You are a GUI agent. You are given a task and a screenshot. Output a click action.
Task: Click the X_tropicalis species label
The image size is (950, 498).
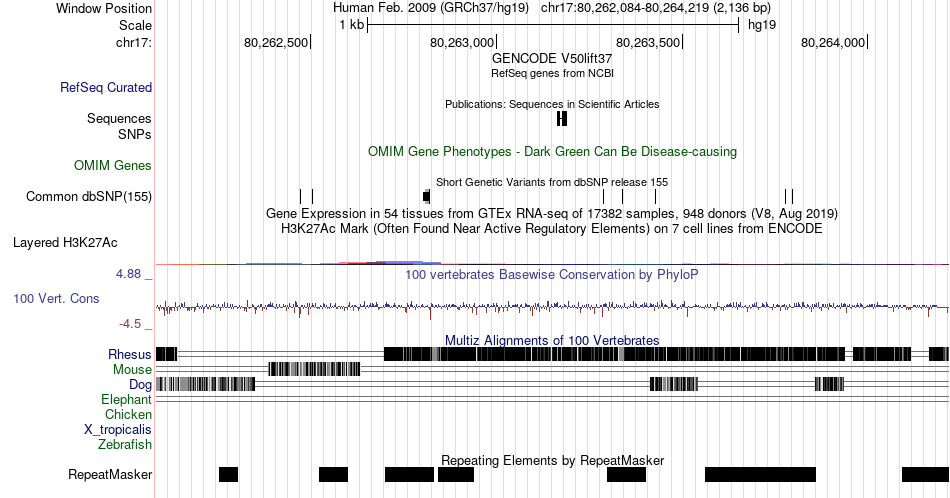click(x=118, y=429)
